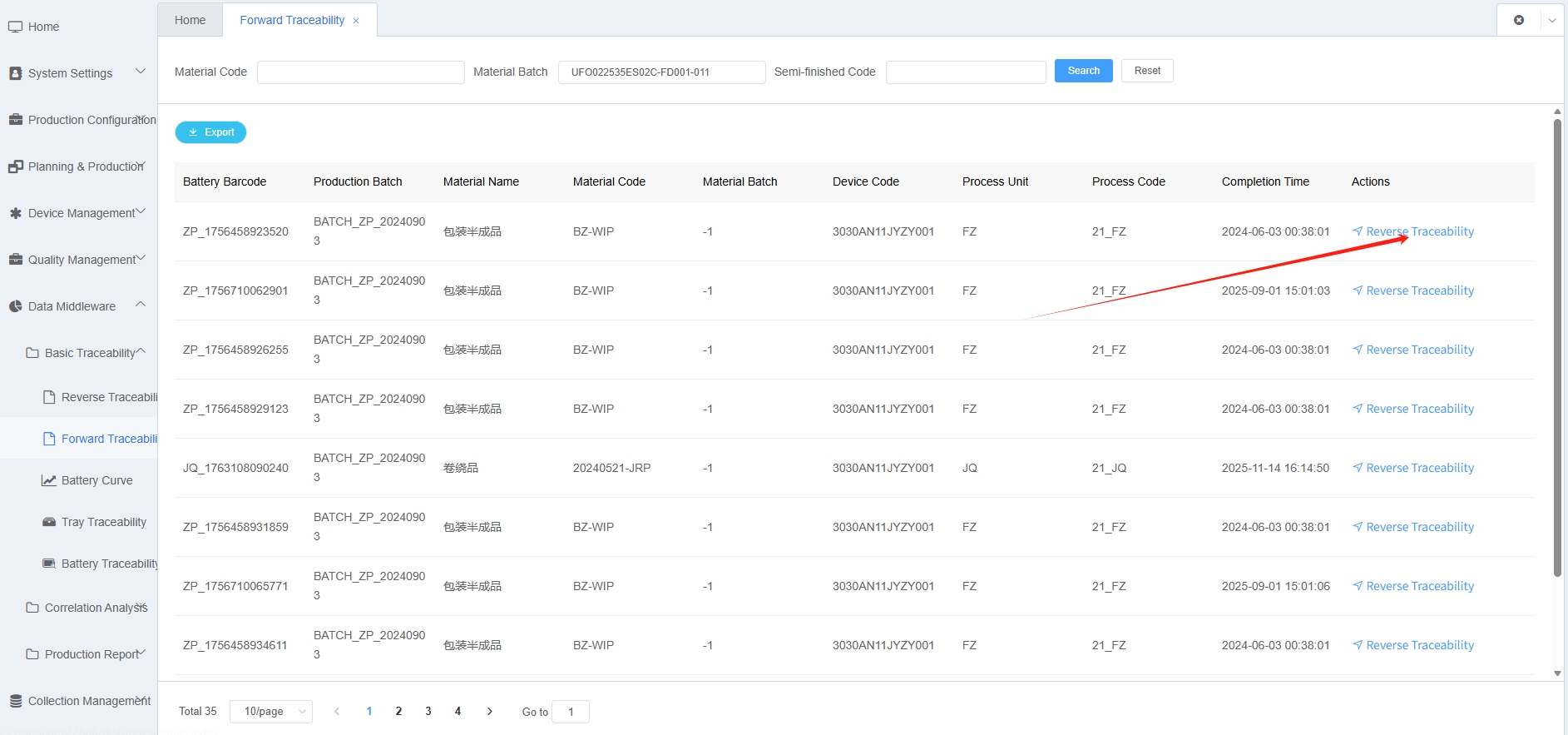Select the Forward Traceability tab
This screenshot has height=735, width=1568.
(x=292, y=20)
